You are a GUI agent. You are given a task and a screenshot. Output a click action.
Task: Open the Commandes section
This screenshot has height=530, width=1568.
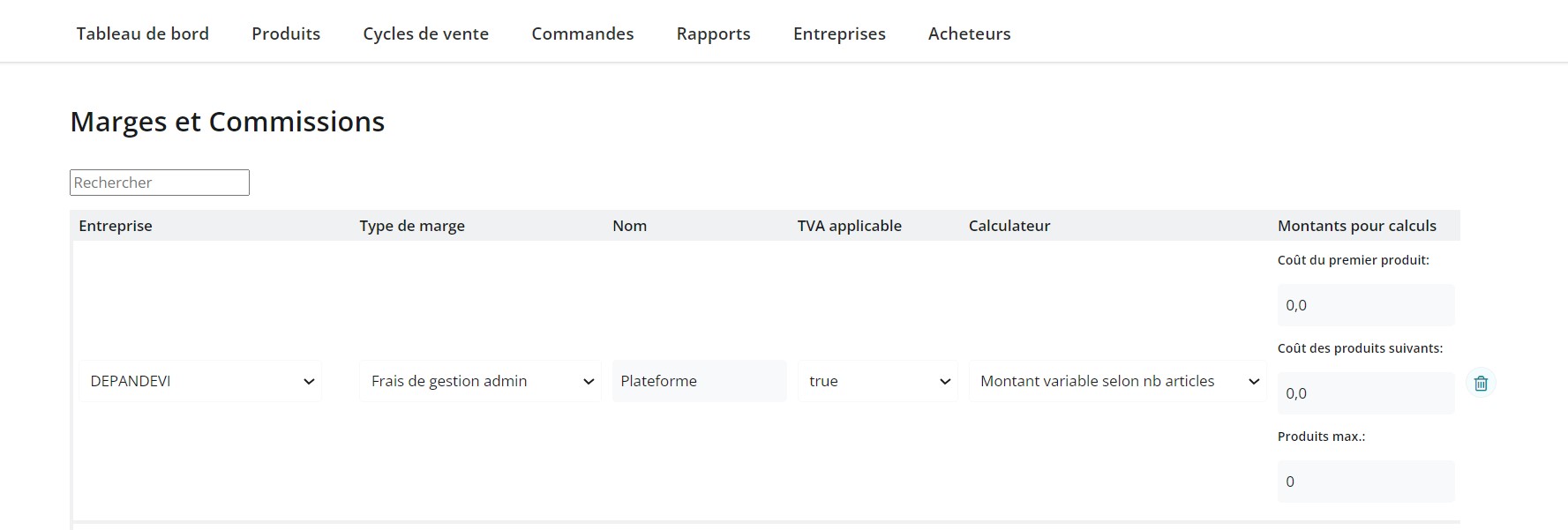pyautogui.click(x=582, y=34)
